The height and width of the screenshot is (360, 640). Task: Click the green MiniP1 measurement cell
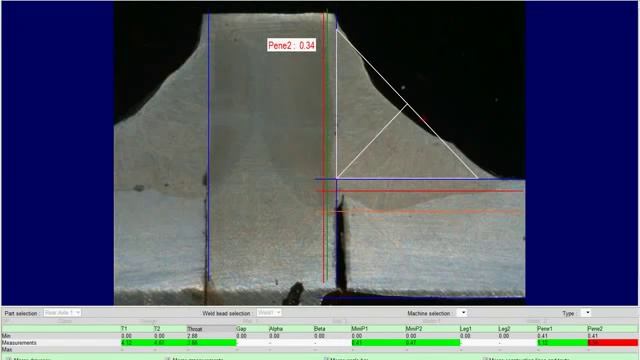[x=378, y=343]
